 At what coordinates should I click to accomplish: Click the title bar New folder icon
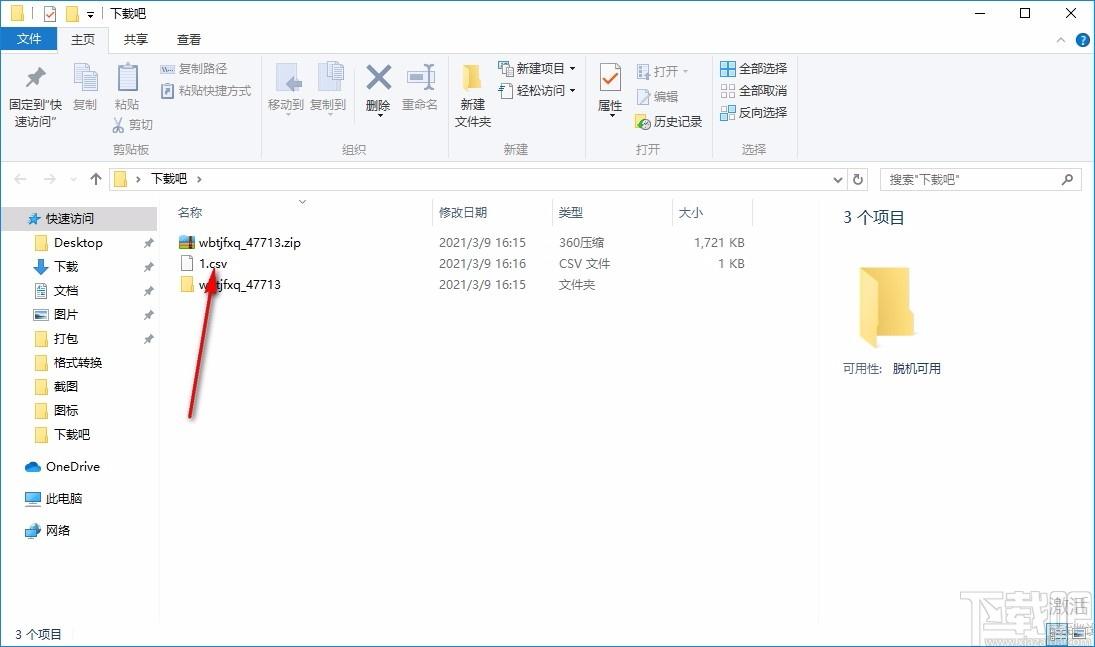[x=72, y=13]
